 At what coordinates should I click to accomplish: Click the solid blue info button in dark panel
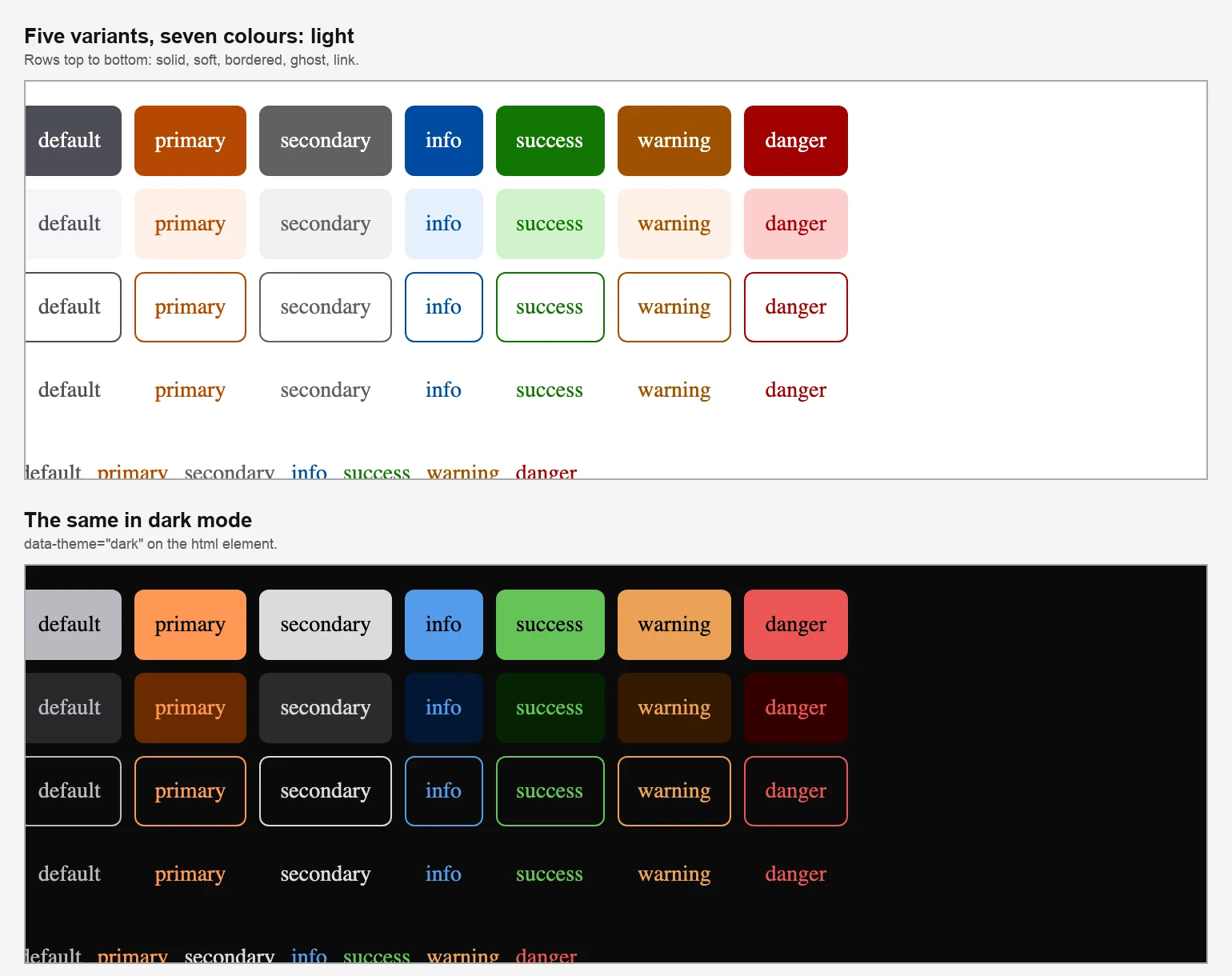[444, 625]
